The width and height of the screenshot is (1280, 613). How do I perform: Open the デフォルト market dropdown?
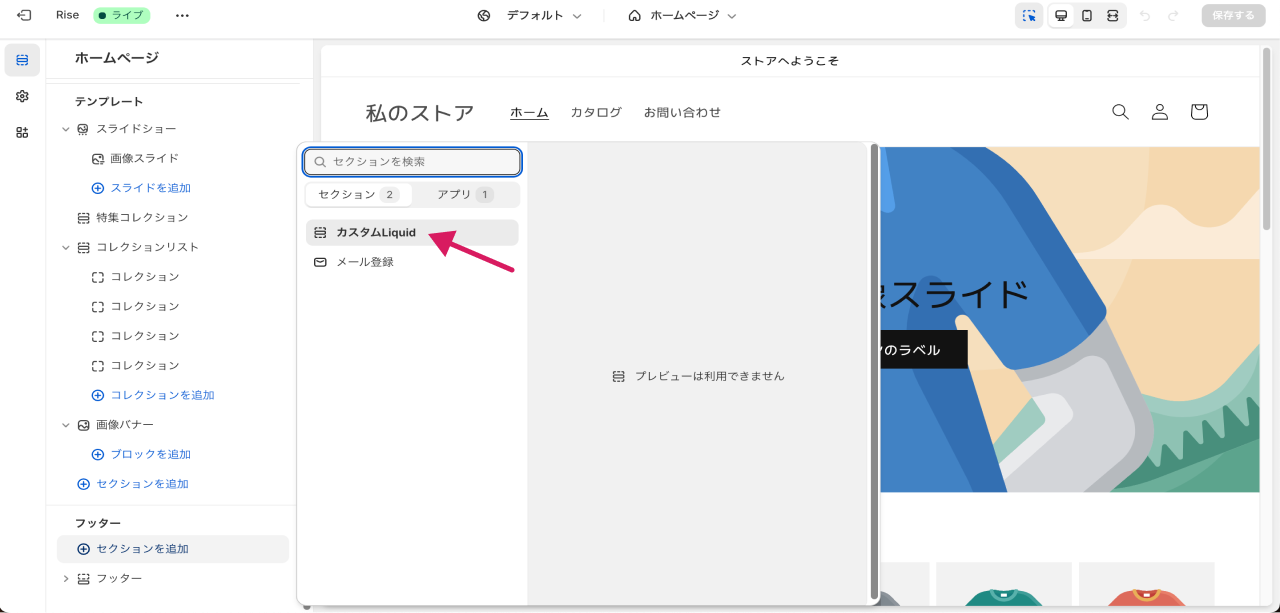point(530,16)
